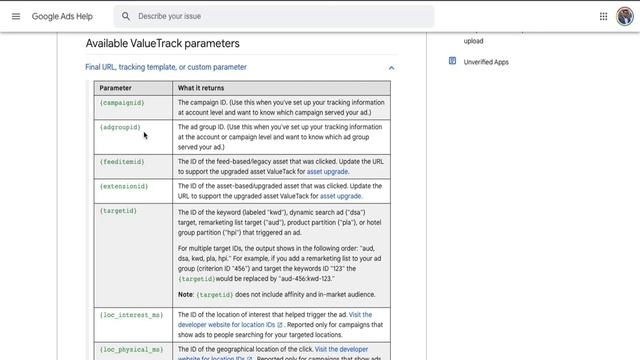Open the account profile avatar

(624, 16)
